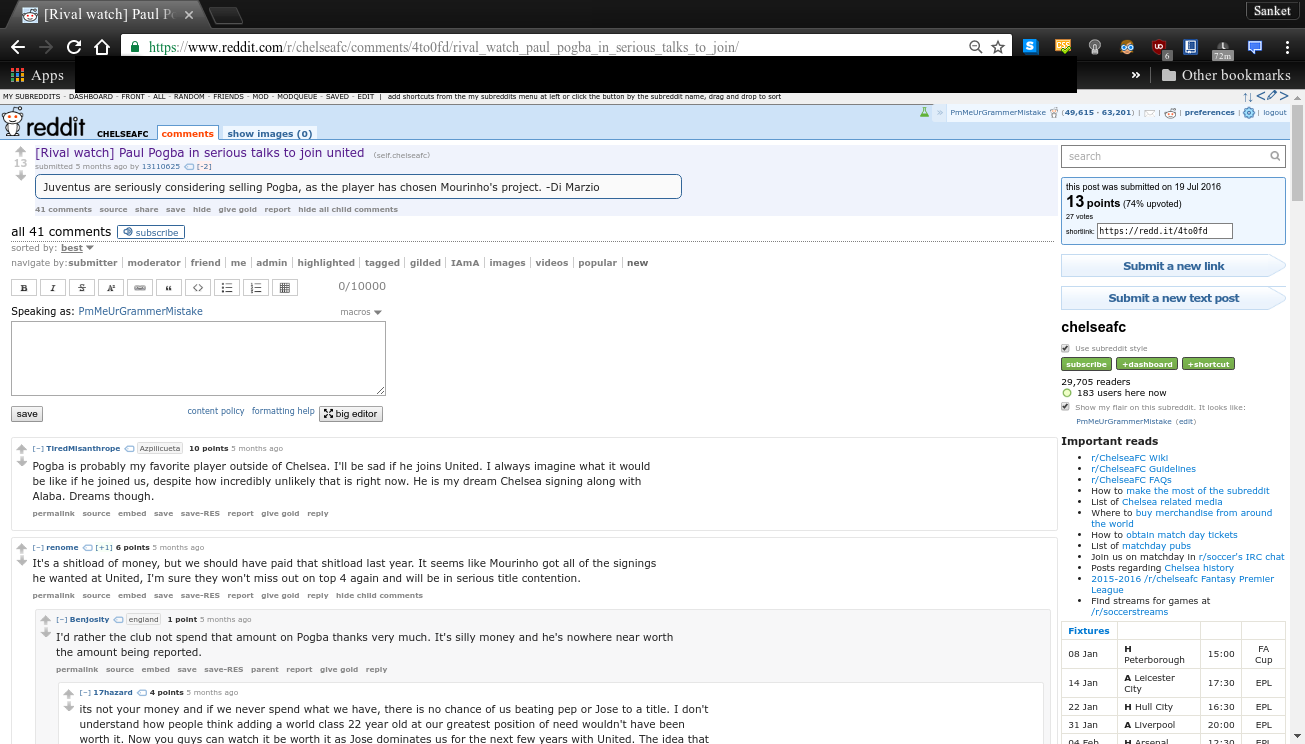Screen dimensions: 1305x744
Task: Open the MODQUEUE item in top bar
Action: pos(297,97)
